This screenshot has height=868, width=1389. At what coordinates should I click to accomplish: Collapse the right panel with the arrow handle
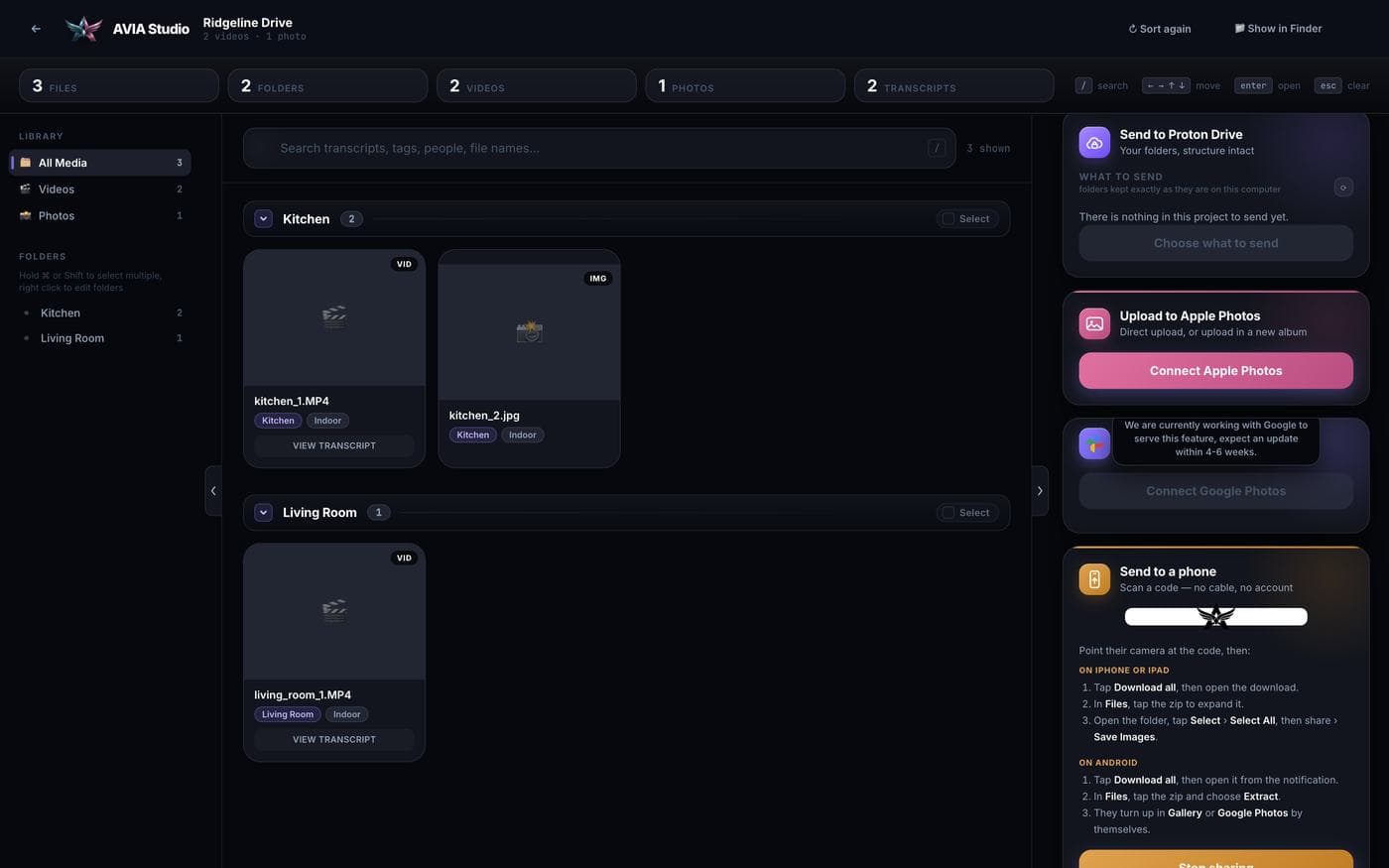click(x=1040, y=490)
